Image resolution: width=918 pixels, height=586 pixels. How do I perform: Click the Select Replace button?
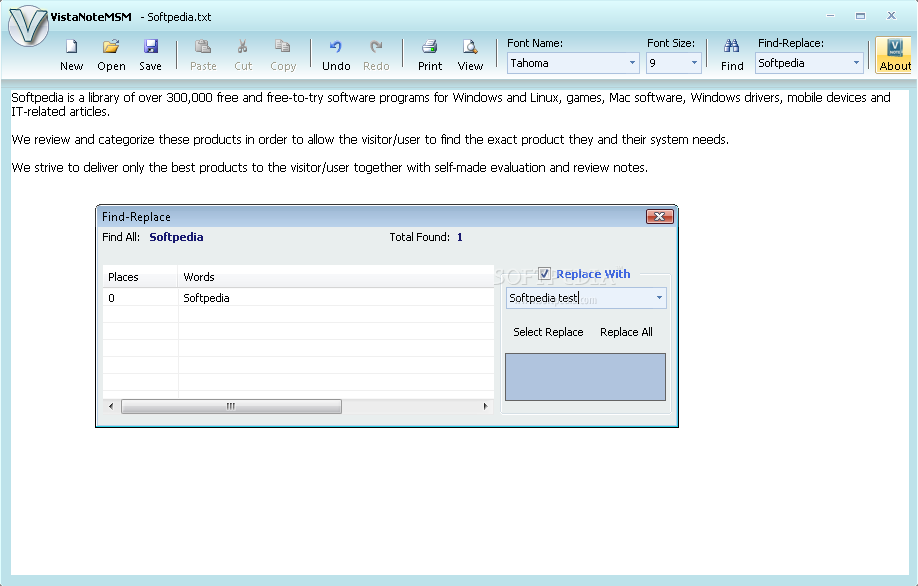click(548, 332)
